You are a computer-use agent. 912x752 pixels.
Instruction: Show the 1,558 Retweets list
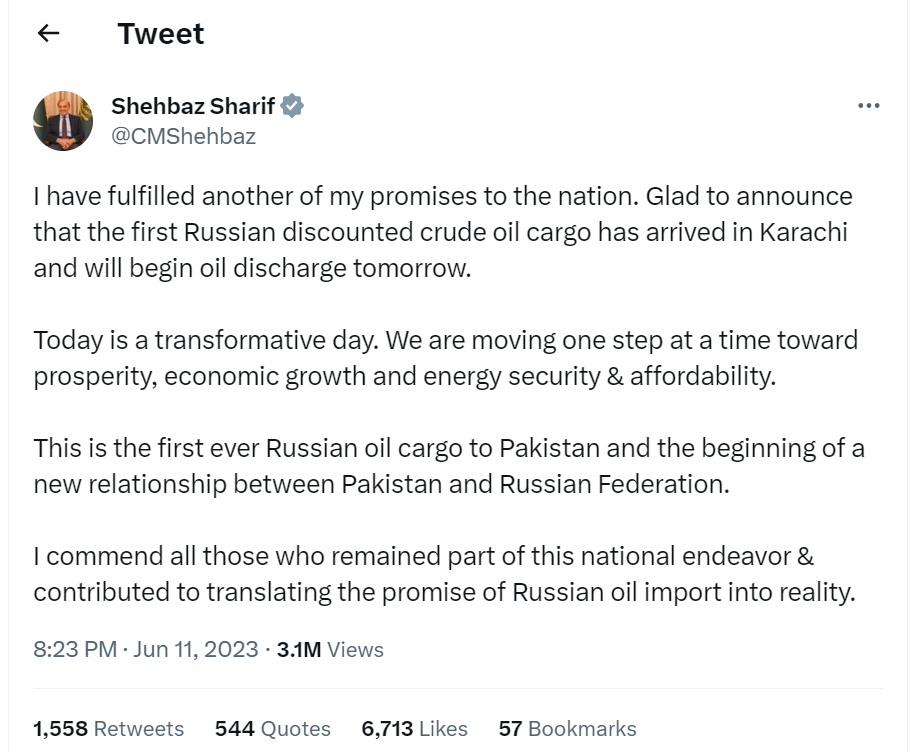(109, 729)
